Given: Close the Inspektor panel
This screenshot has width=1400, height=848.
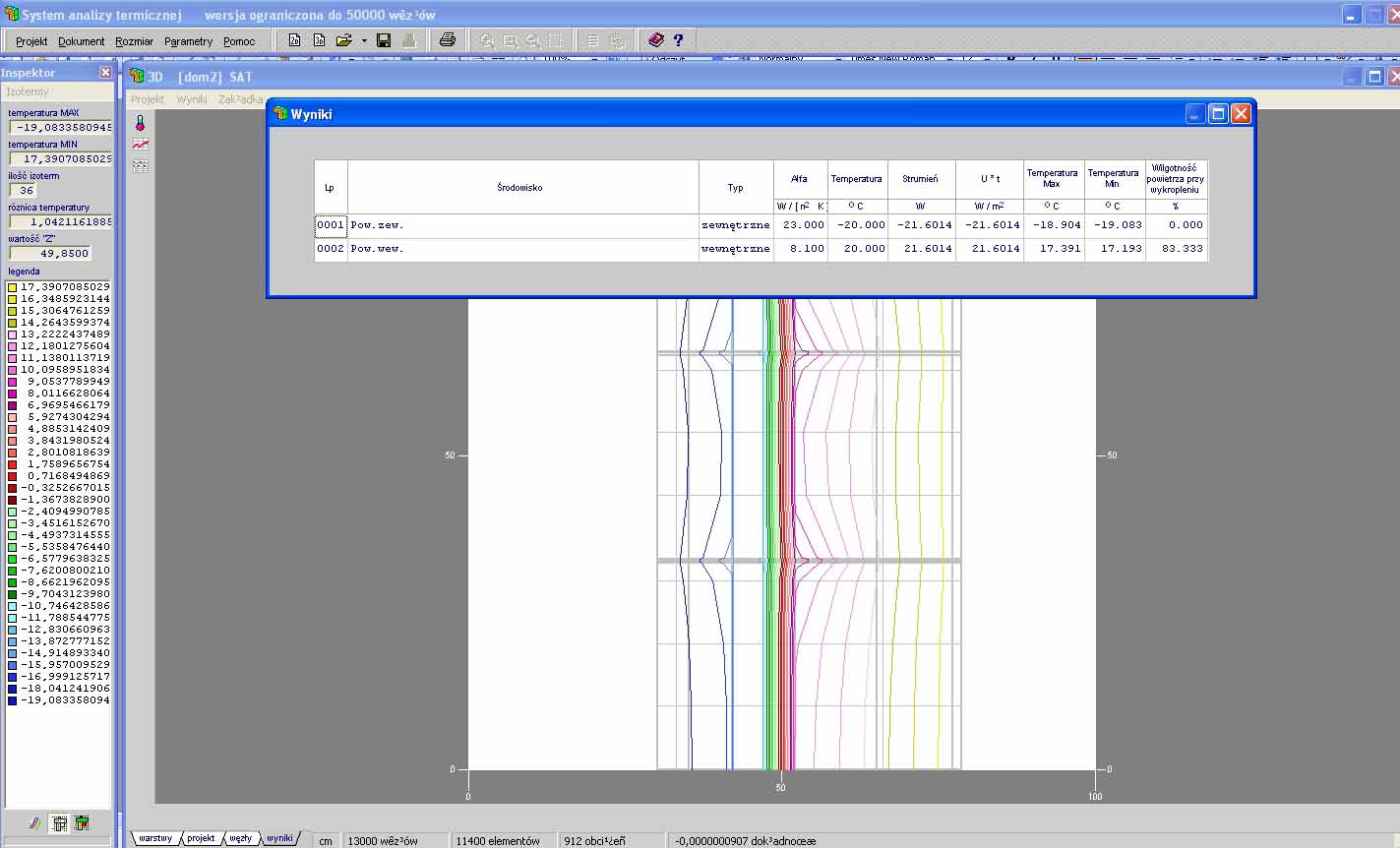Looking at the screenshot, I should coord(105,73).
